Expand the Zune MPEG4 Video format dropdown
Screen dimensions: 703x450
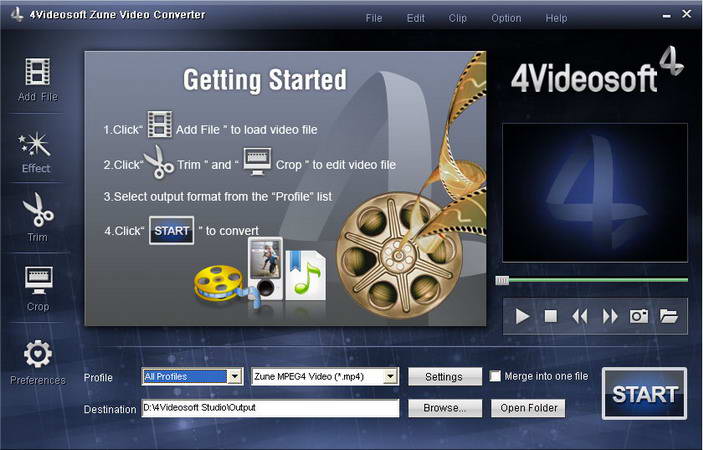tap(391, 376)
